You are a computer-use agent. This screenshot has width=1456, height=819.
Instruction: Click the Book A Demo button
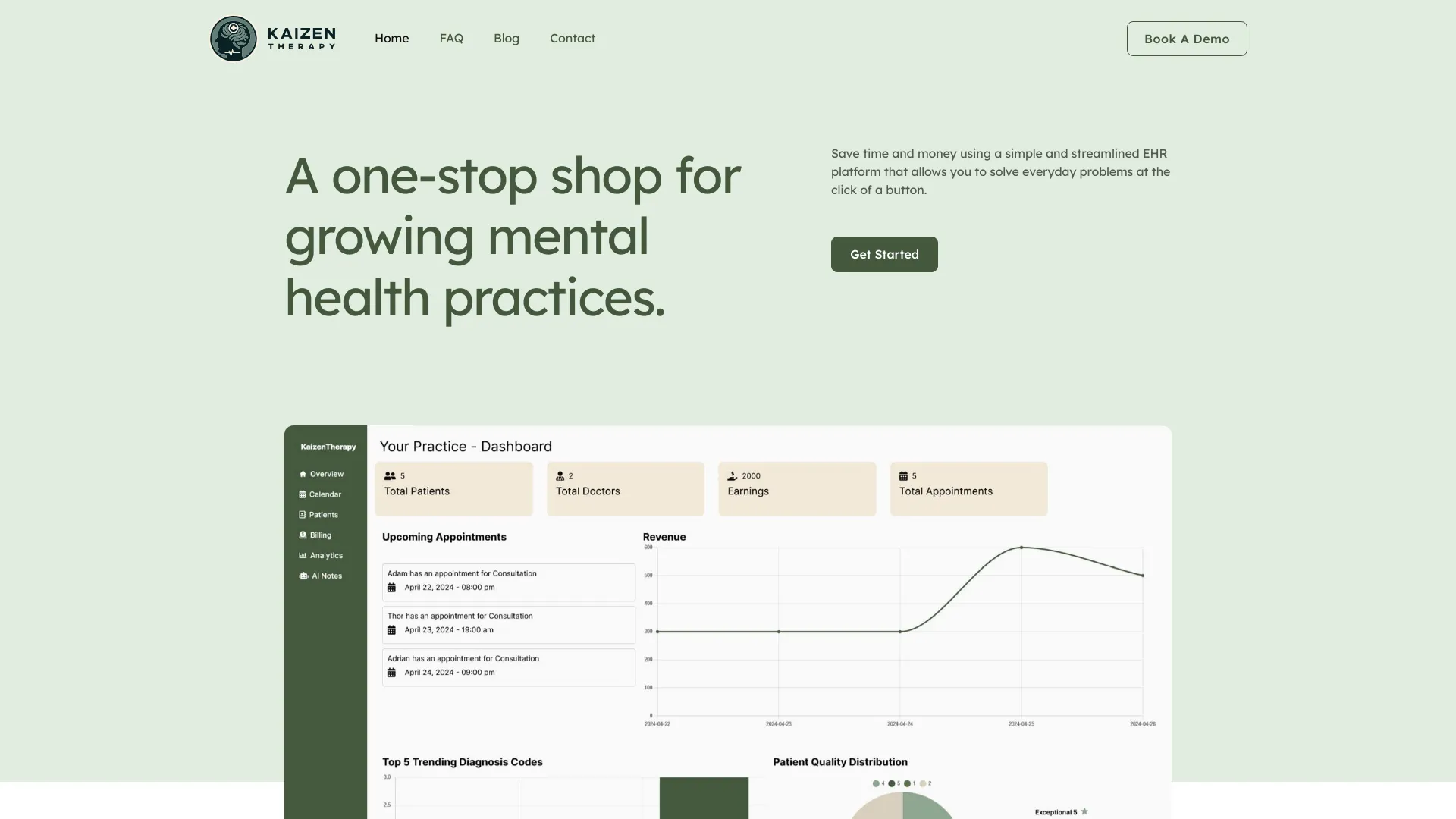(1187, 38)
